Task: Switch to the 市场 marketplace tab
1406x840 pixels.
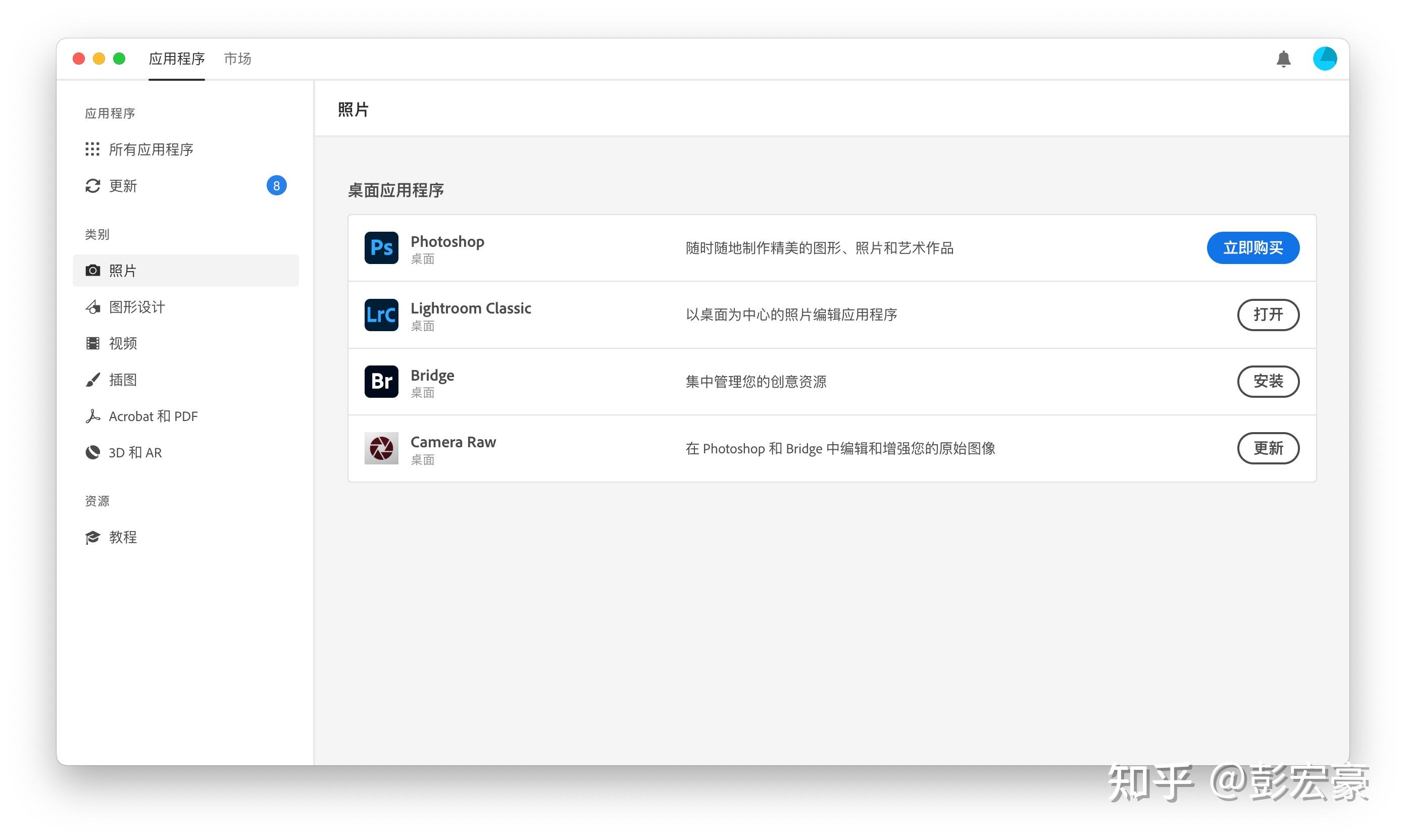Action: (237, 59)
